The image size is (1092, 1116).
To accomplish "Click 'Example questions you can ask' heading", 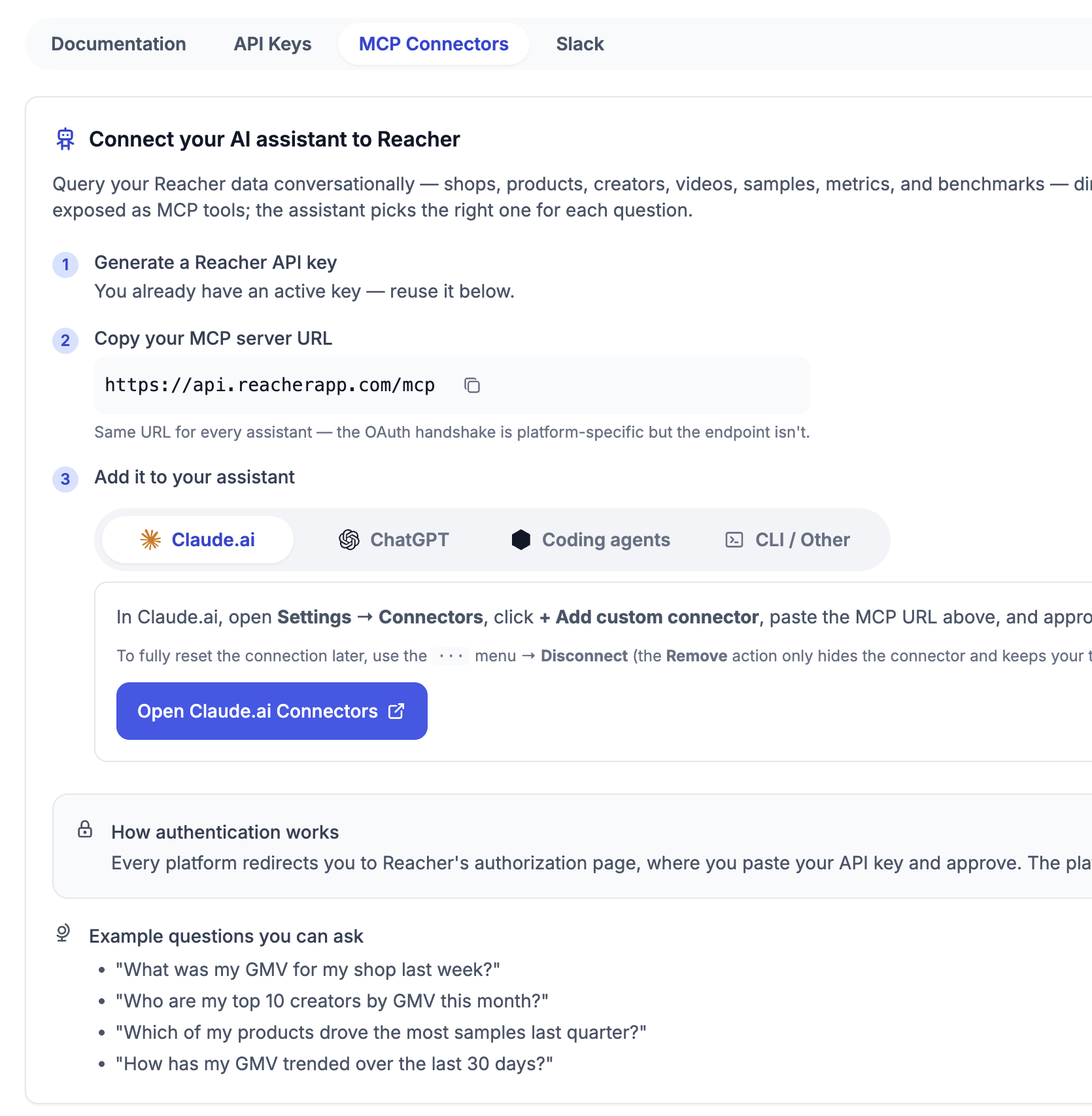I will click(x=226, y=936).
